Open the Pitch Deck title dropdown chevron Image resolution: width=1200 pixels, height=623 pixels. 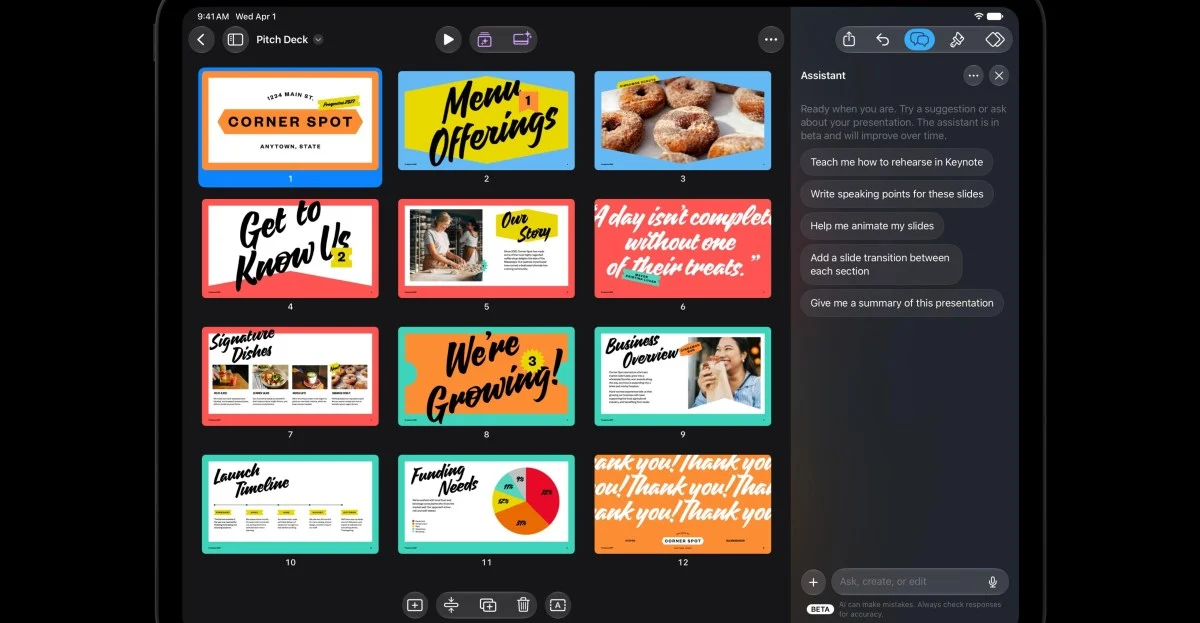coord(318,40)
